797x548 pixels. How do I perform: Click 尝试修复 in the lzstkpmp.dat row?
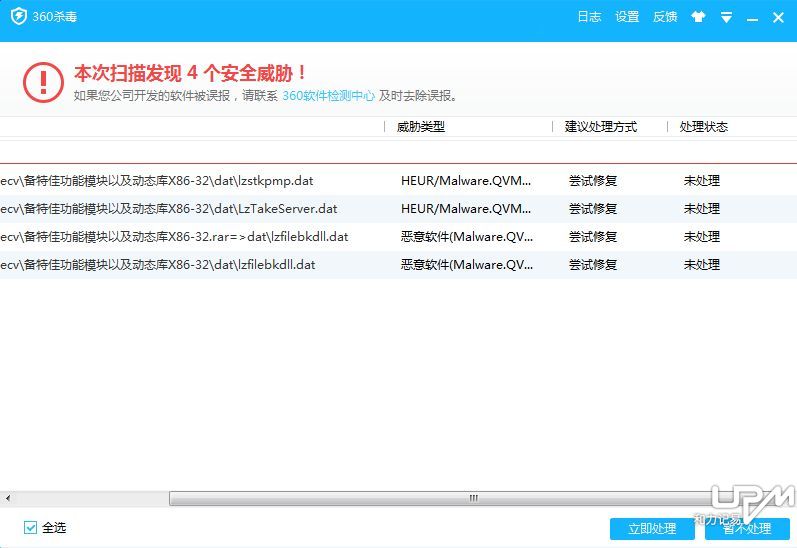click(593, 181)
